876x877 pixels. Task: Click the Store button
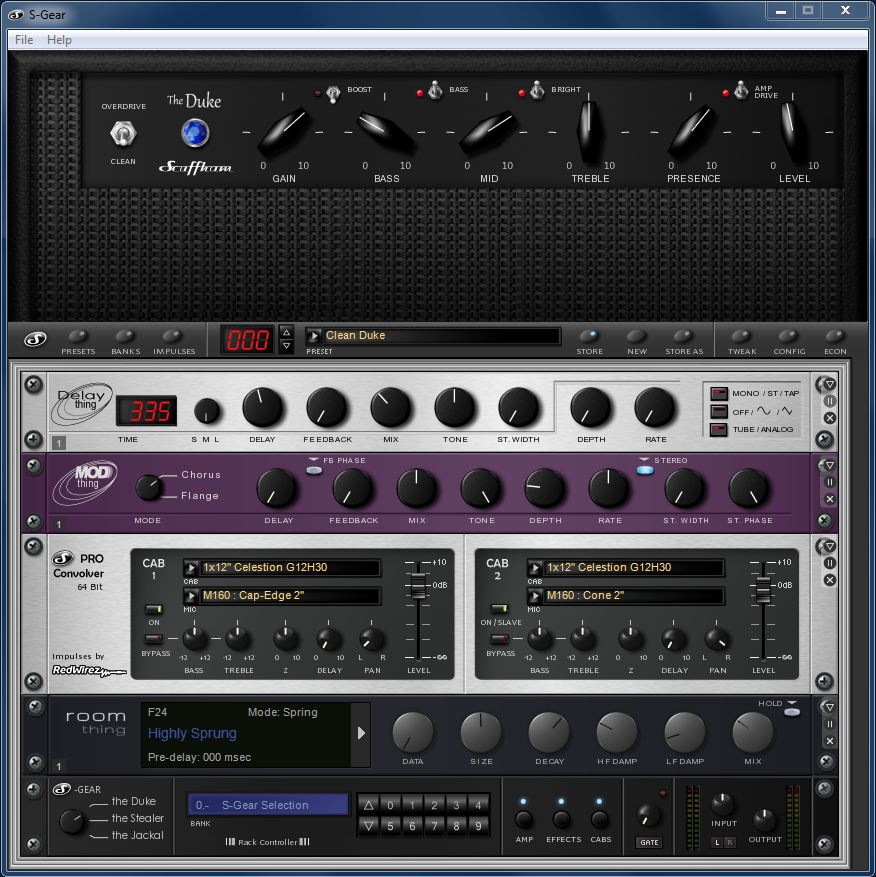click(589, 336)
